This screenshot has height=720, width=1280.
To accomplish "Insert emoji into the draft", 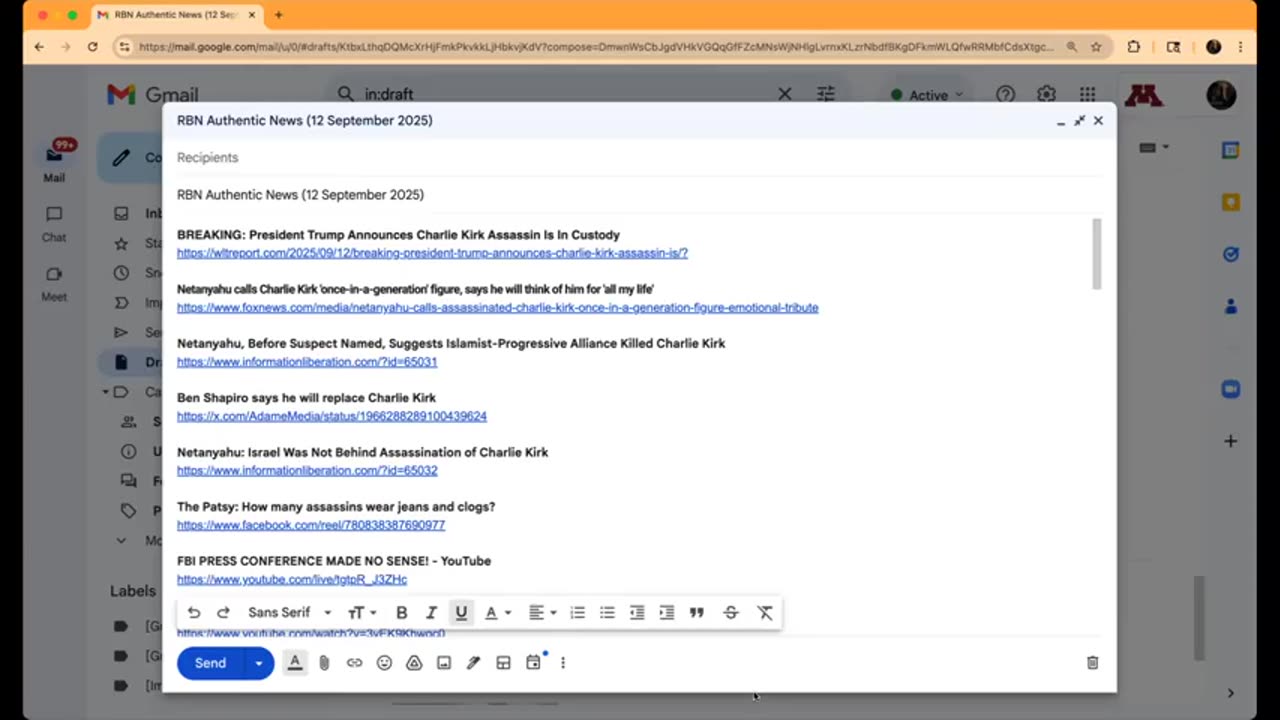I will [x=384, y=663].
